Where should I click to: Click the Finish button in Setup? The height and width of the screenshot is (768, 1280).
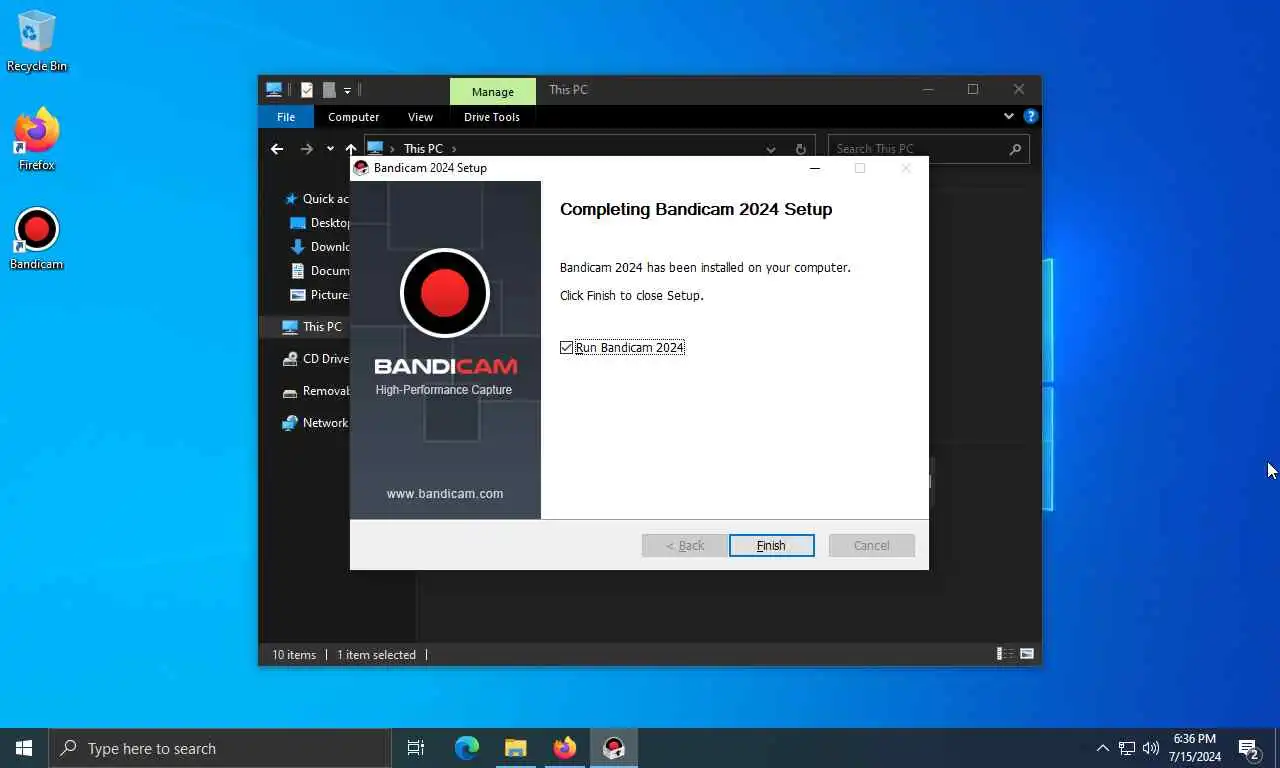(x=771, y=545)
